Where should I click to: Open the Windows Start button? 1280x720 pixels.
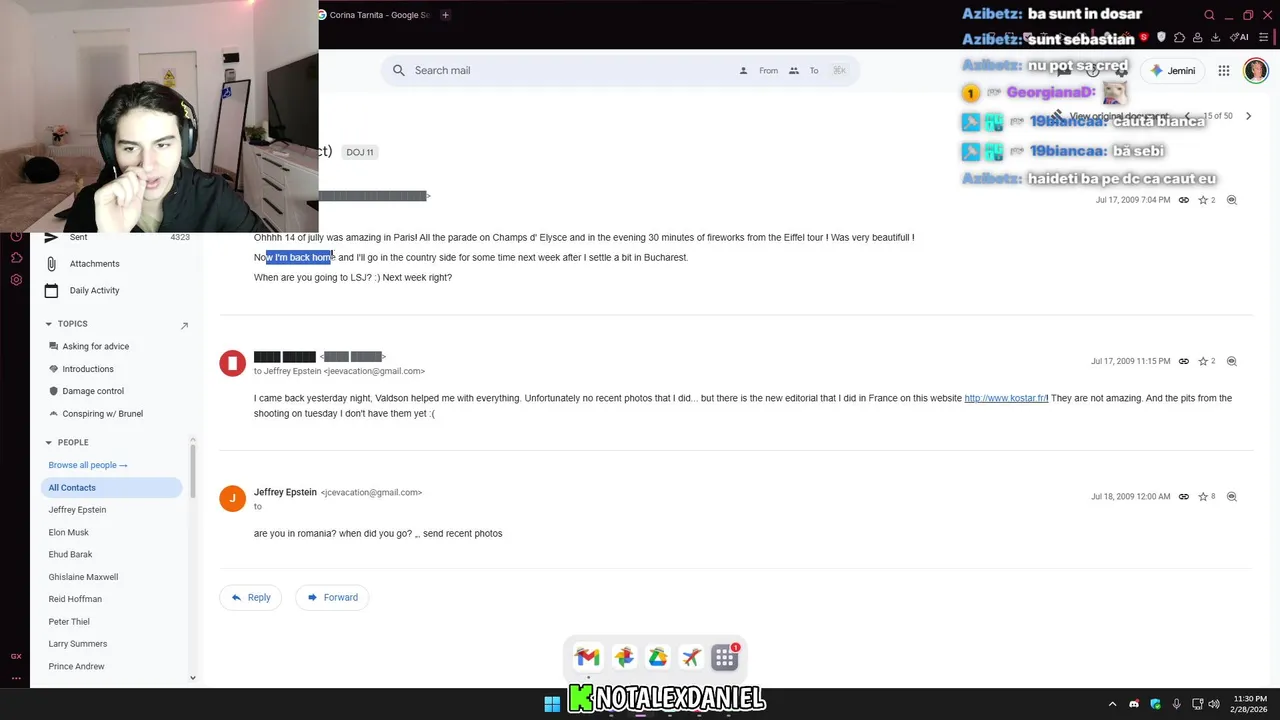(x=552, y=704)
